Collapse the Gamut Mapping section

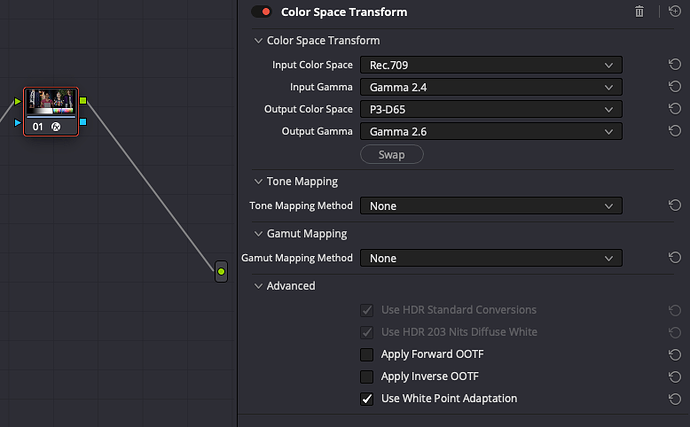(x=258, y=234)
